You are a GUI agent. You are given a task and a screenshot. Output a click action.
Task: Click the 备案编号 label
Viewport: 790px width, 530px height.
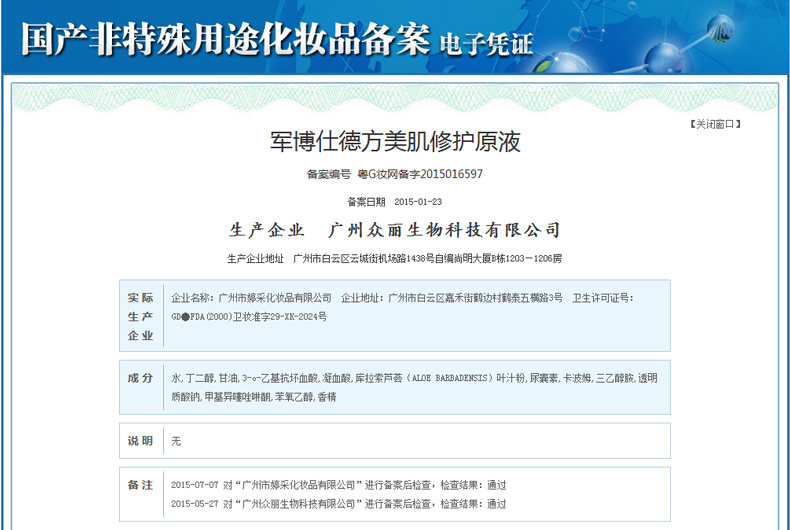328,174
